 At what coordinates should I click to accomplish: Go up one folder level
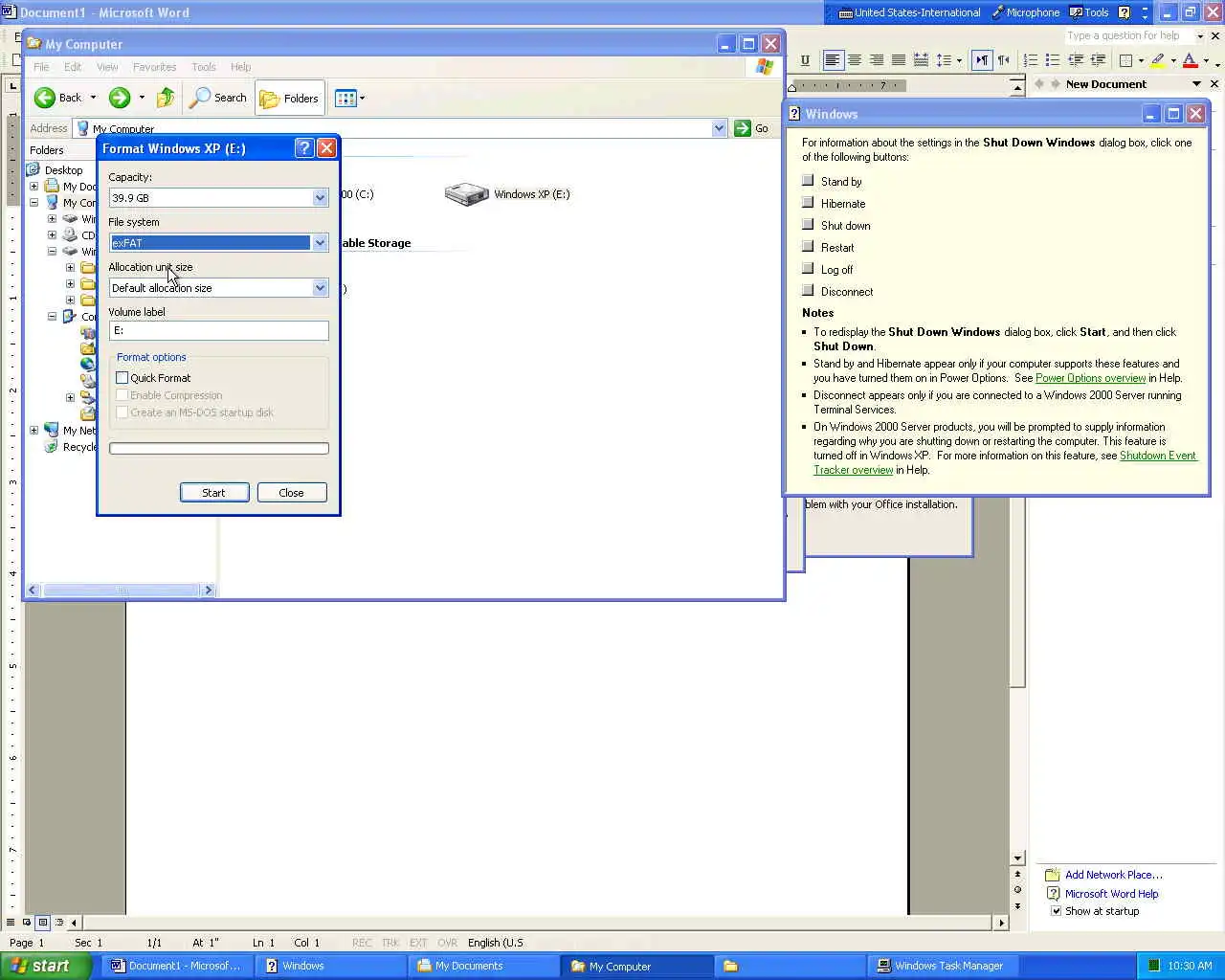(x=166, y=98)
